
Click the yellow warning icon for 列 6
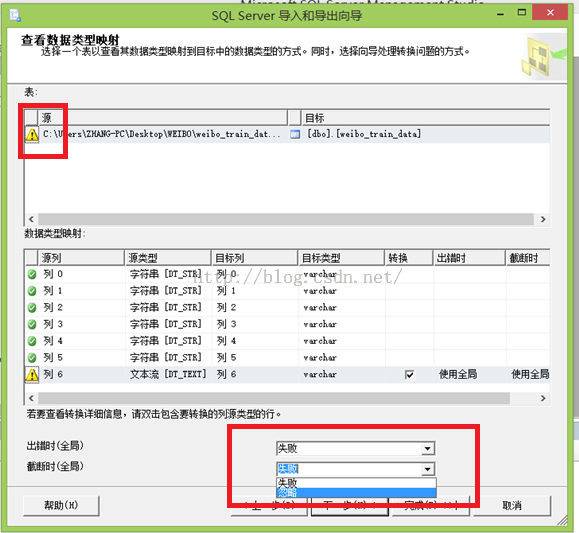[x=32, y=375]
